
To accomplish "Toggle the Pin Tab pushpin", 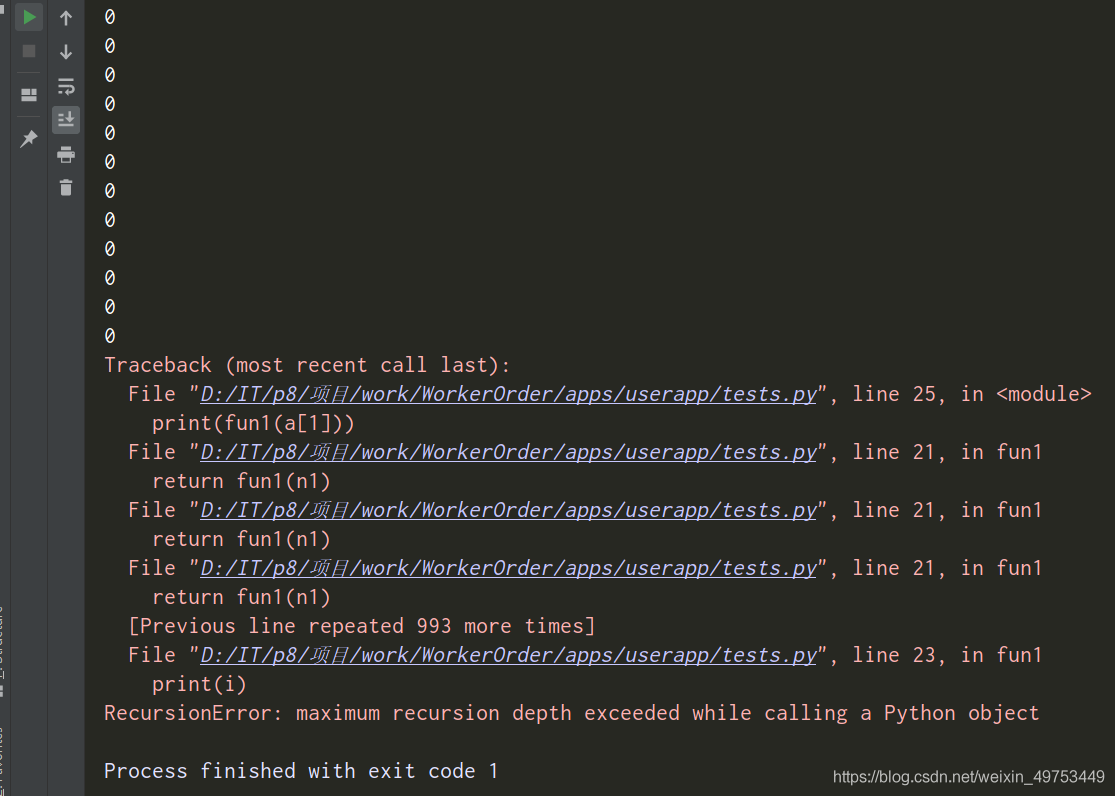I will [x=29, y=139].
